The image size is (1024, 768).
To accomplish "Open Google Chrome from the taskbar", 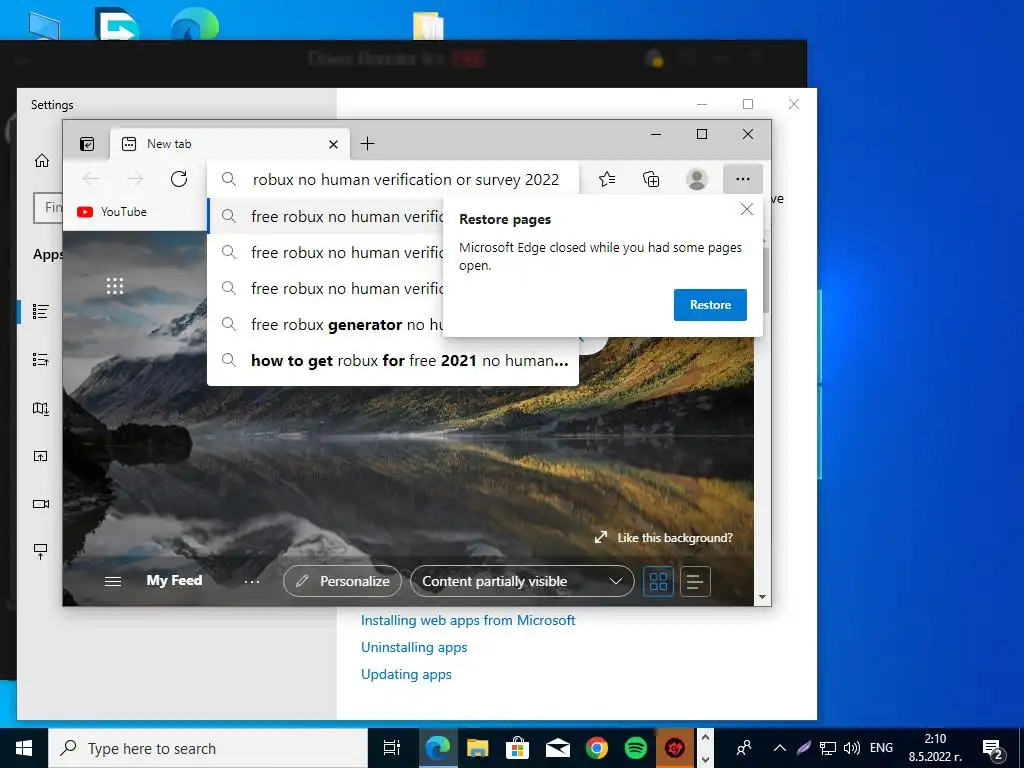I will tap(596, 748).
